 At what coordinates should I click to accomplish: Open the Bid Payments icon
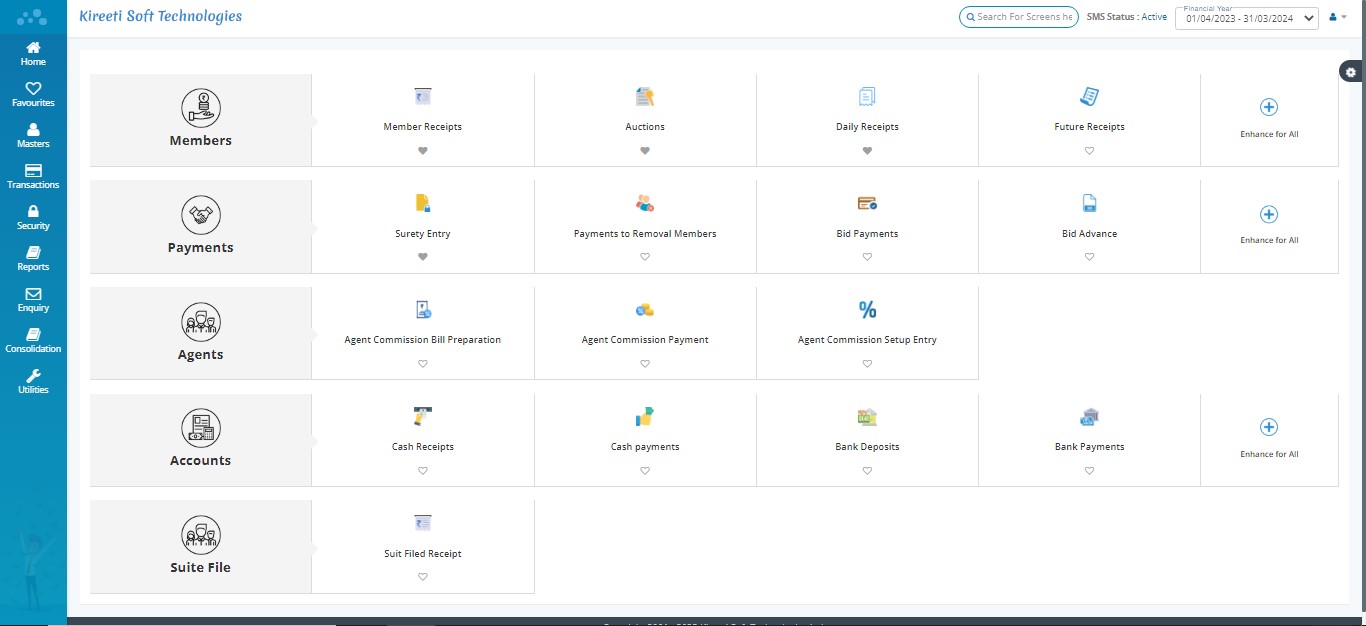pos(867,204)
